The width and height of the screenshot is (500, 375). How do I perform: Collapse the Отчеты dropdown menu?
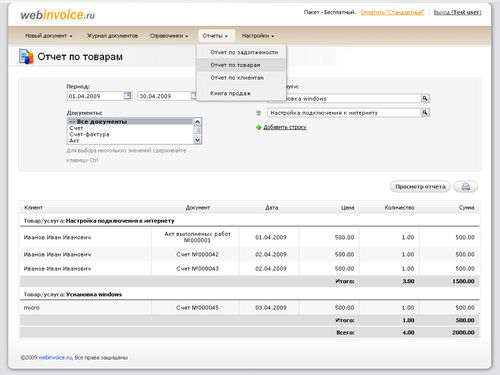[x=215, y=36]
